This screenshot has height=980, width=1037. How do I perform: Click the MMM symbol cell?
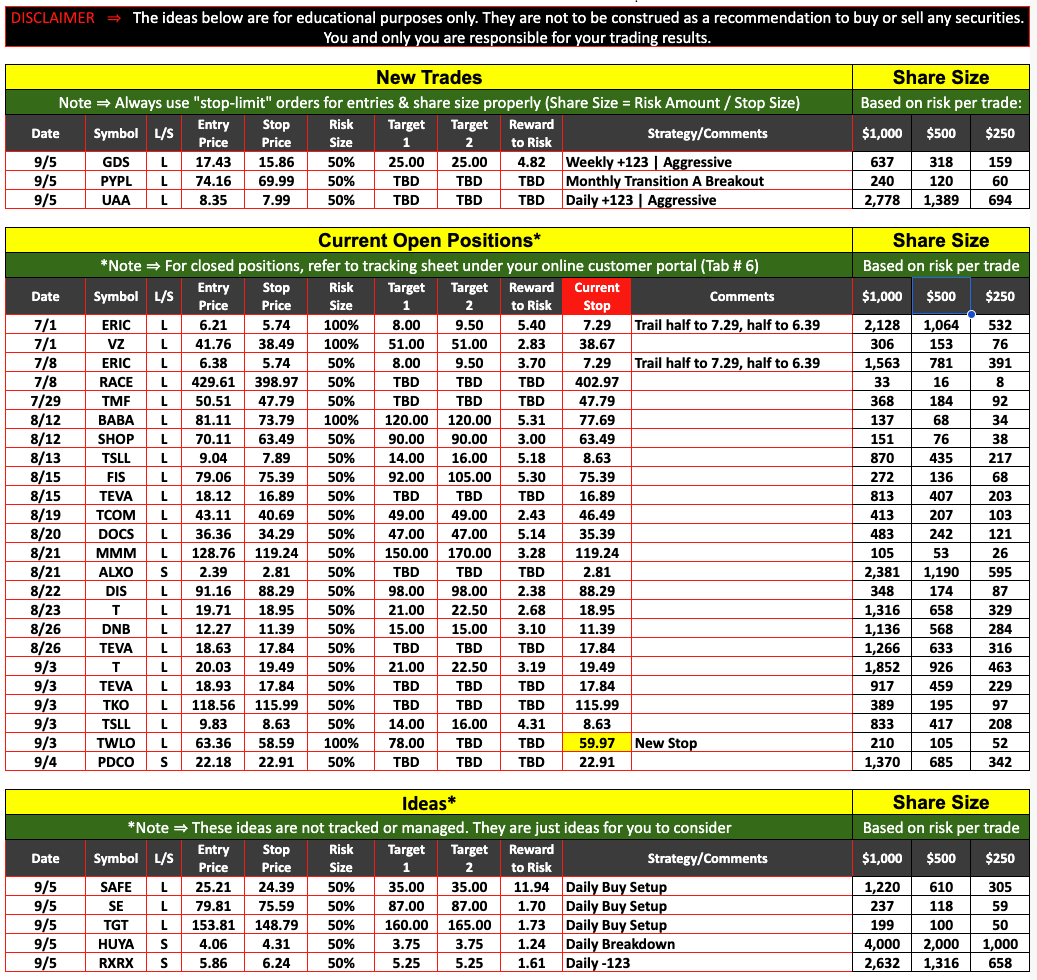click(116, 553)
